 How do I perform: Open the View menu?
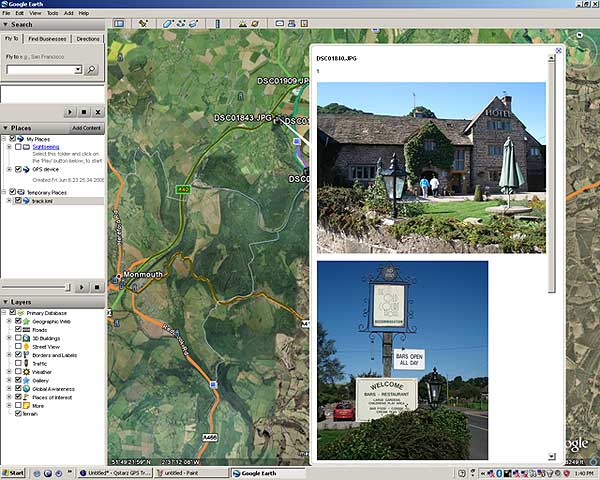pos(35,13)
